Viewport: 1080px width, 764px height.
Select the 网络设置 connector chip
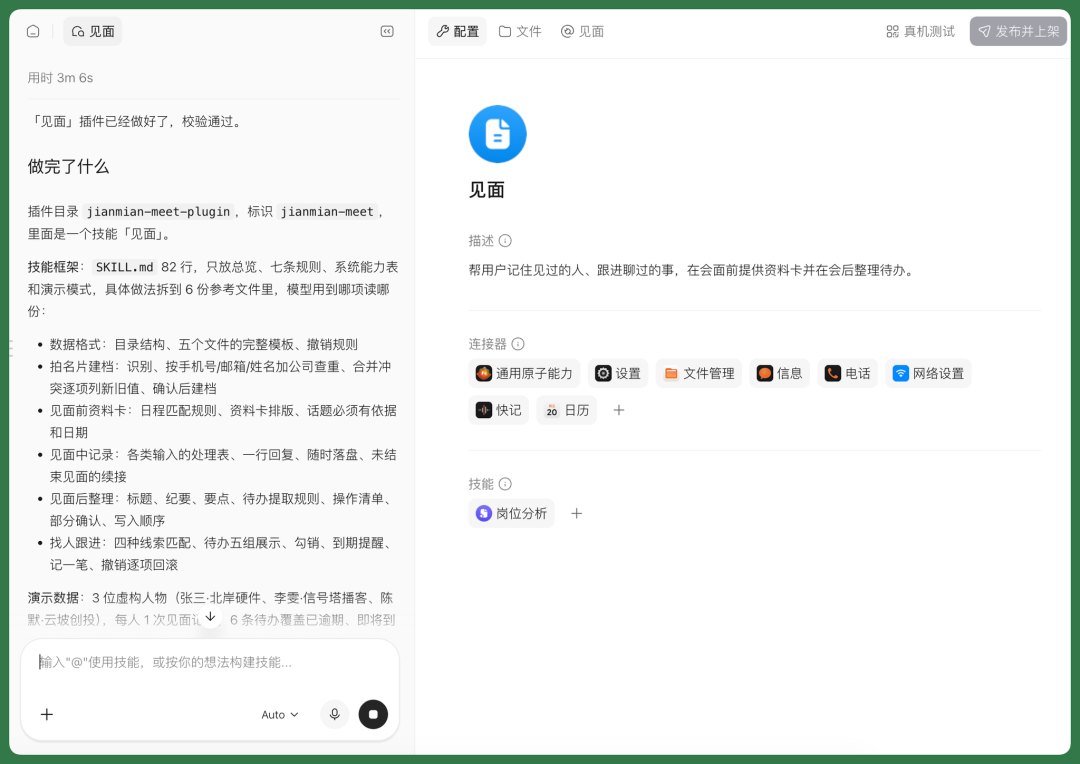click(x=928, y=373)
